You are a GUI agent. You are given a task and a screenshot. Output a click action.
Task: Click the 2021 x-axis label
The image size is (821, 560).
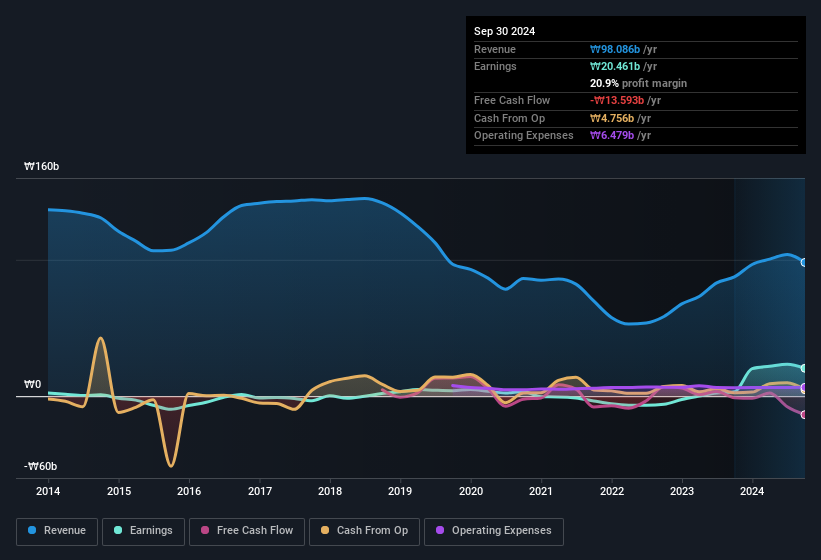click(x=541, y=491)
